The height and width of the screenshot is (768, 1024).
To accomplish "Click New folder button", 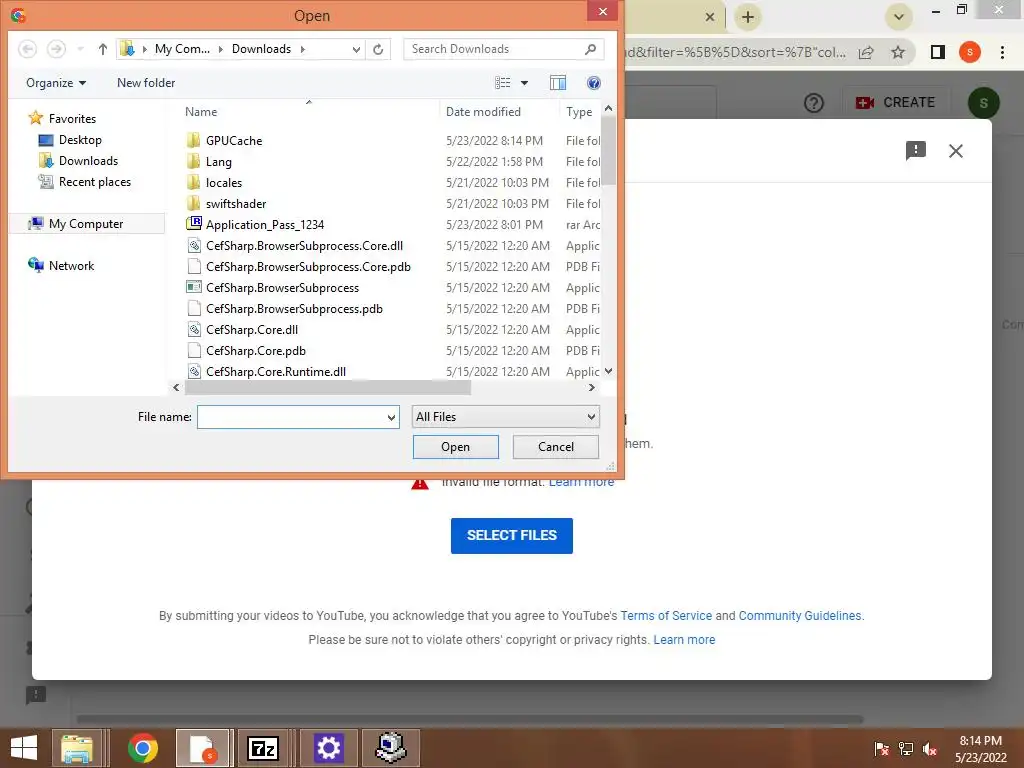I will point(146,83).
